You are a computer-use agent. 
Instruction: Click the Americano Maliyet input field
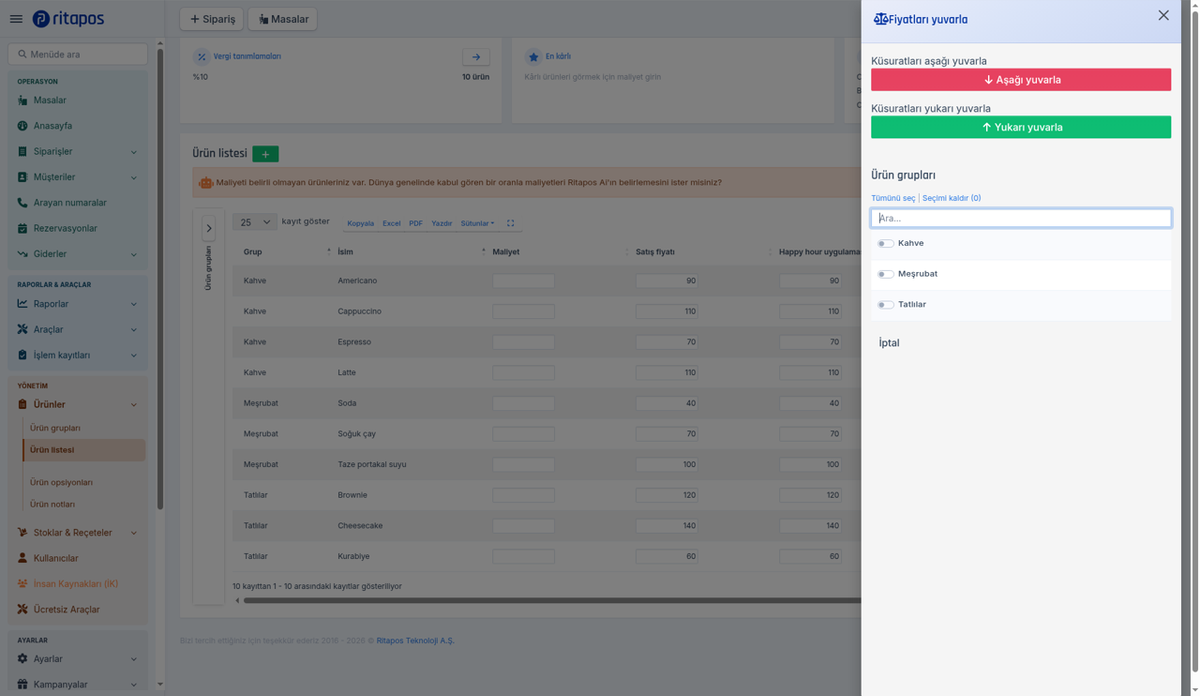(523, 281)
